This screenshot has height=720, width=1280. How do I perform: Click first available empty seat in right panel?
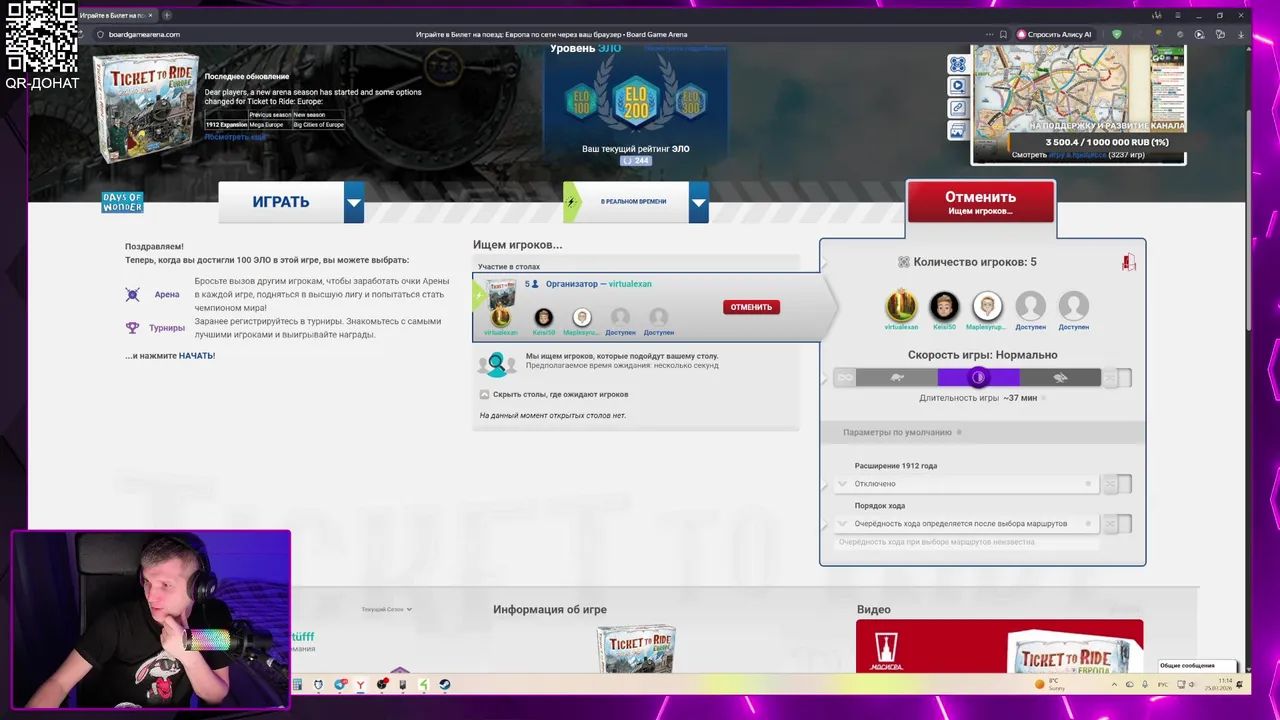click(1030, 306)
